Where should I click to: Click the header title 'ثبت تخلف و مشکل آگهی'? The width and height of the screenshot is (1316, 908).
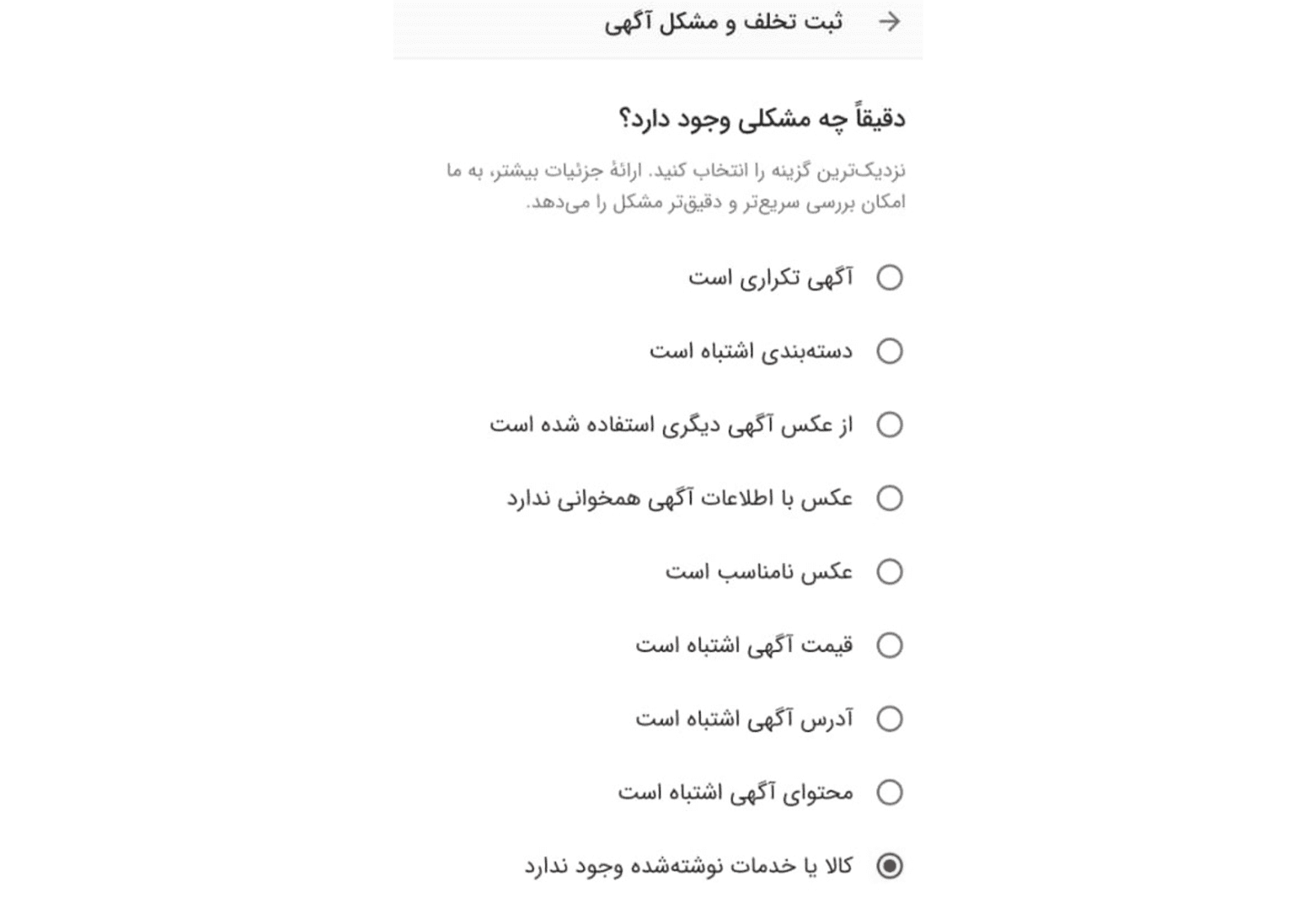point(723,22)
